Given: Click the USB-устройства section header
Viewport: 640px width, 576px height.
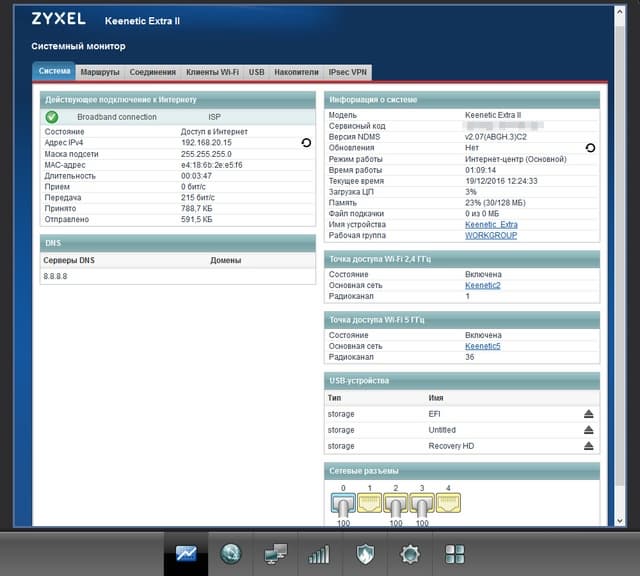Looking at the screenshot, I should [x=462, y=381].
